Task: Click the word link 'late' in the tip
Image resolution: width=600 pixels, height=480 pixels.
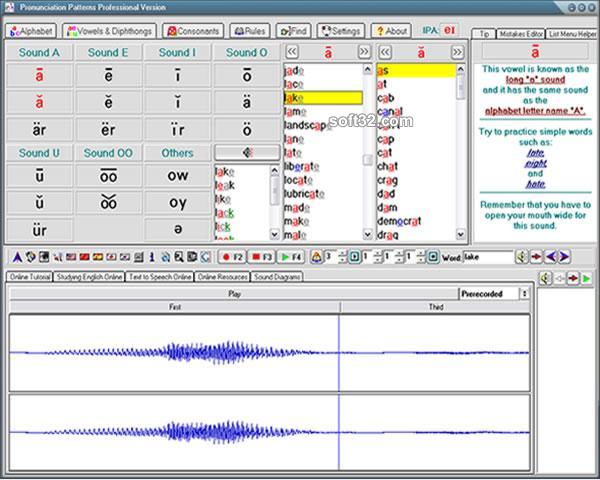Action: 535,153
